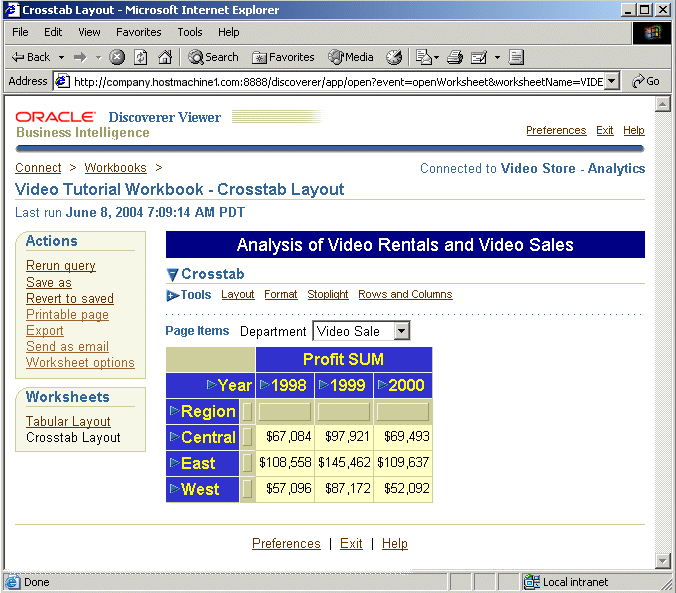Click the Workbooks breadcrumb link
The width and height of the screenshot is (676, 593).
coord(116,168)
